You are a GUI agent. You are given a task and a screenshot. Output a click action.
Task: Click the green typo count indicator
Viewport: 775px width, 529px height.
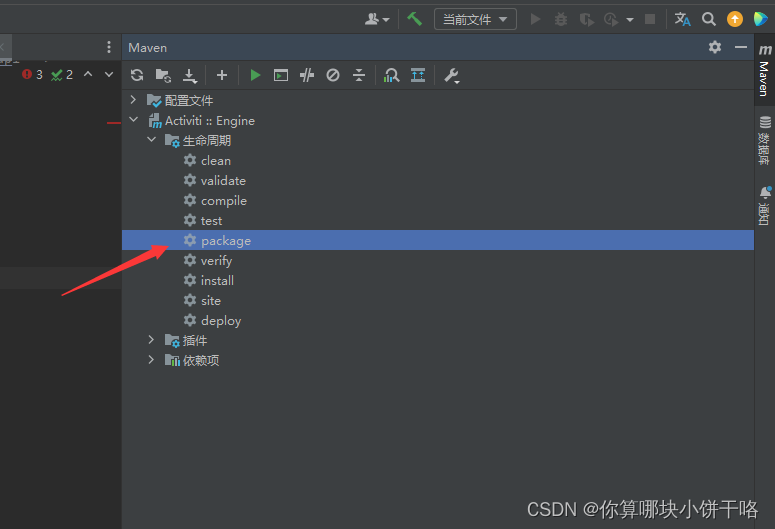tap(62, 75)
